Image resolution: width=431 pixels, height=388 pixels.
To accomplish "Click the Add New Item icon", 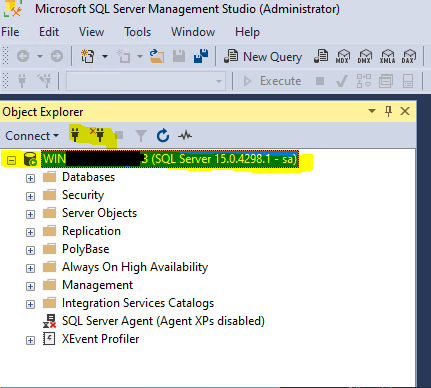I will [123, 56].
